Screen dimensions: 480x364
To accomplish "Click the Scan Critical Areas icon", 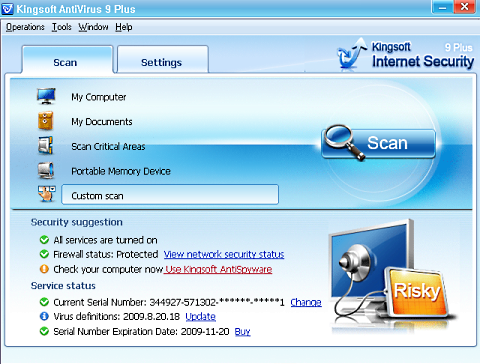I will coord(46,145).
